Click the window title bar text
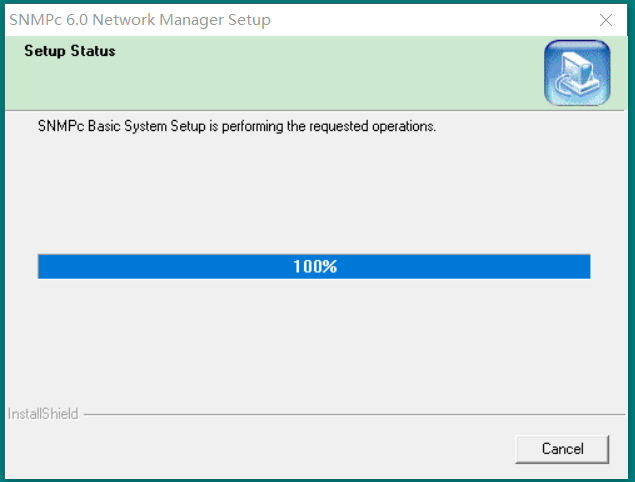635x482 pixels. tap(140, 20)
